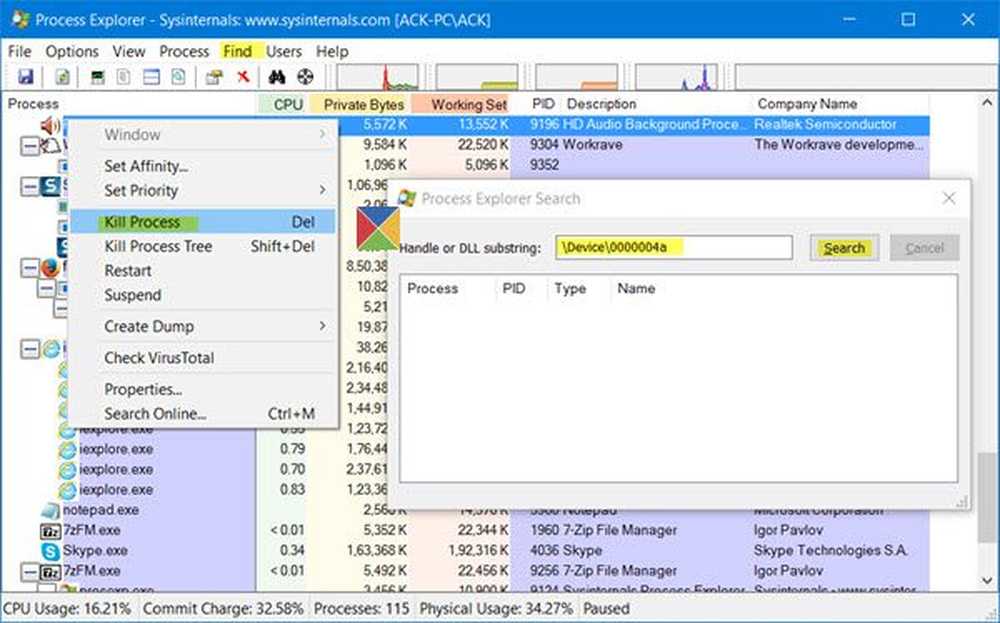Click the 7zFM.exe icon with 5,352 K

coord(50,531)
